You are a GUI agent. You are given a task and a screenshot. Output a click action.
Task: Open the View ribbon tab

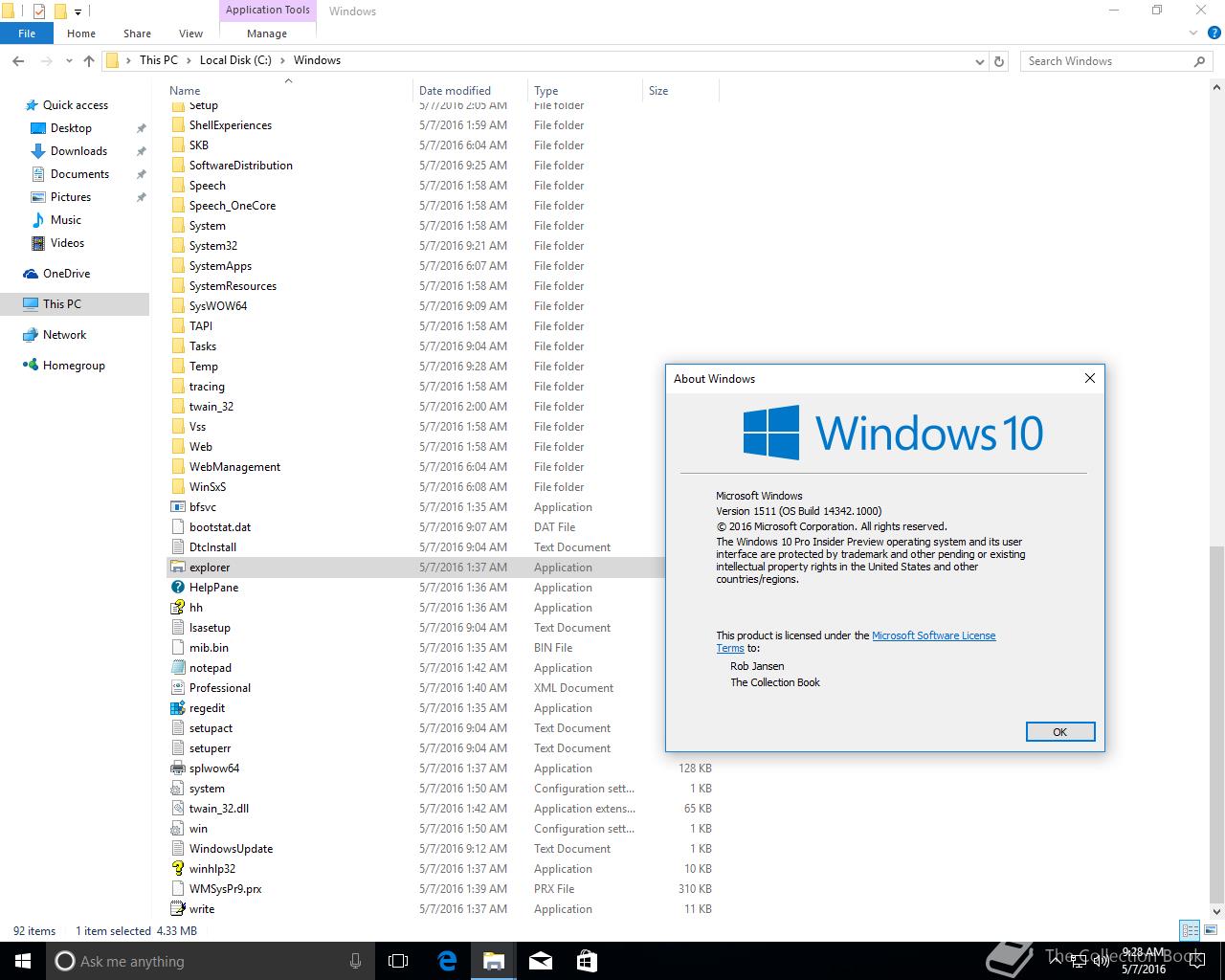pos(190,33)
